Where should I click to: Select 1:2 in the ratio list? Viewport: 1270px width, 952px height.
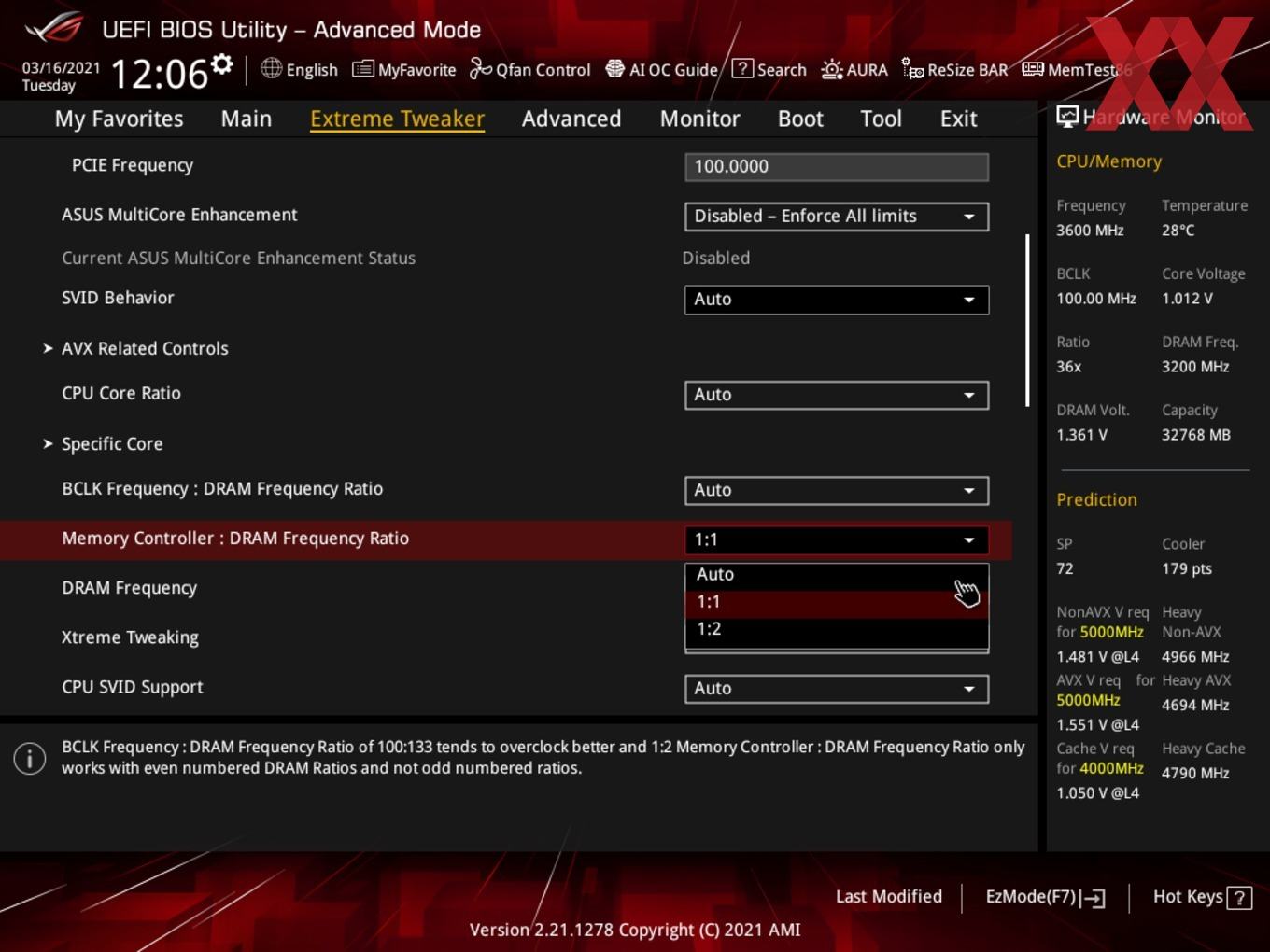click(837, 629)
